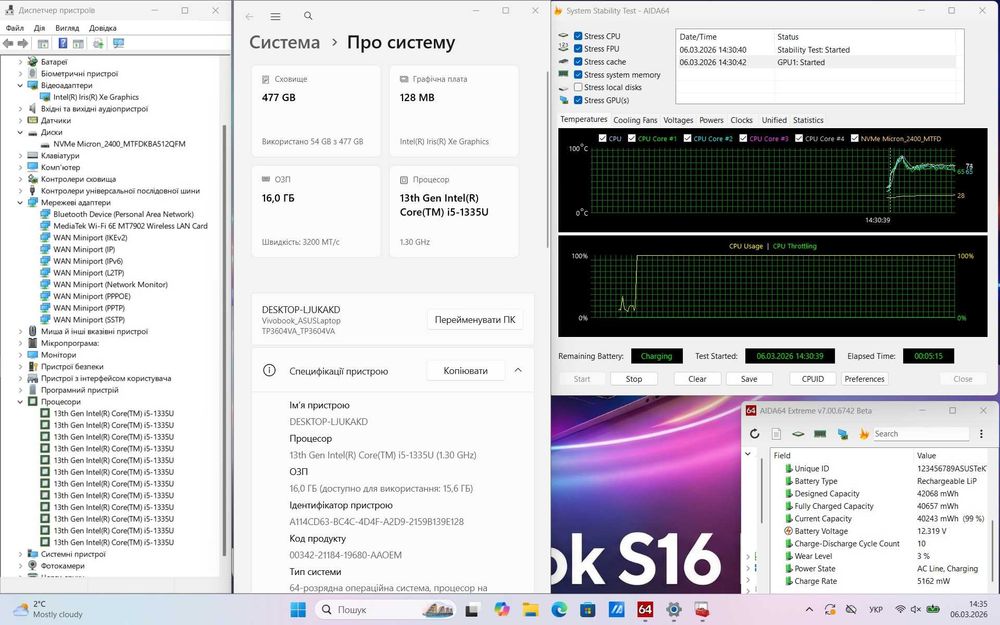Screen dimensions: 1000x625
Task: Uncheck the Stress GPU(s) checkbox
Action: click(x=578, y=100)
